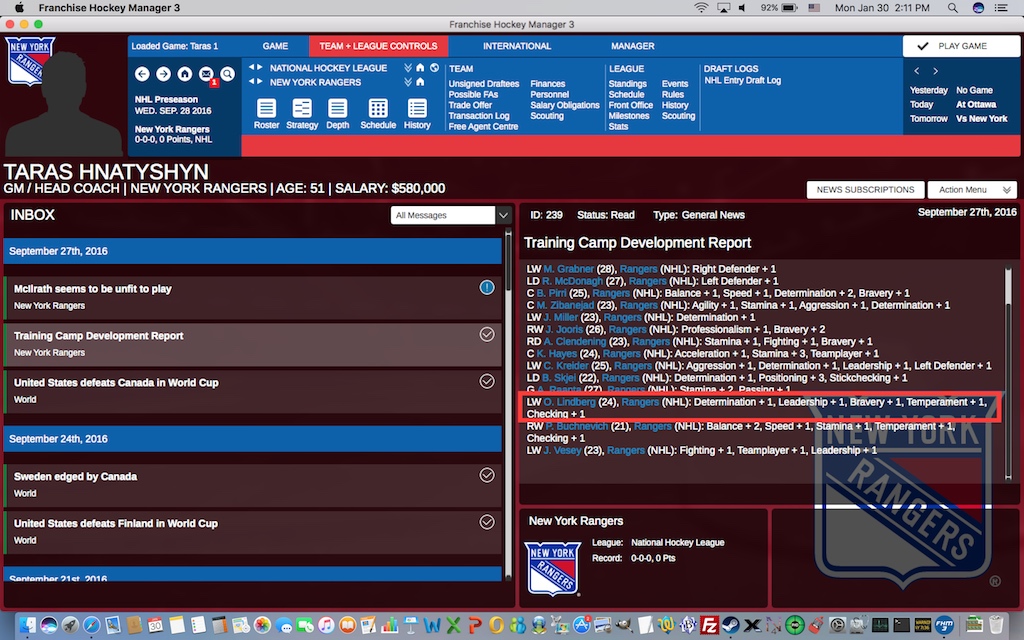The image size is (1024, 640).
Task: Toggle read checkmark on United States defeats Finland
Action: pos(487,522)
